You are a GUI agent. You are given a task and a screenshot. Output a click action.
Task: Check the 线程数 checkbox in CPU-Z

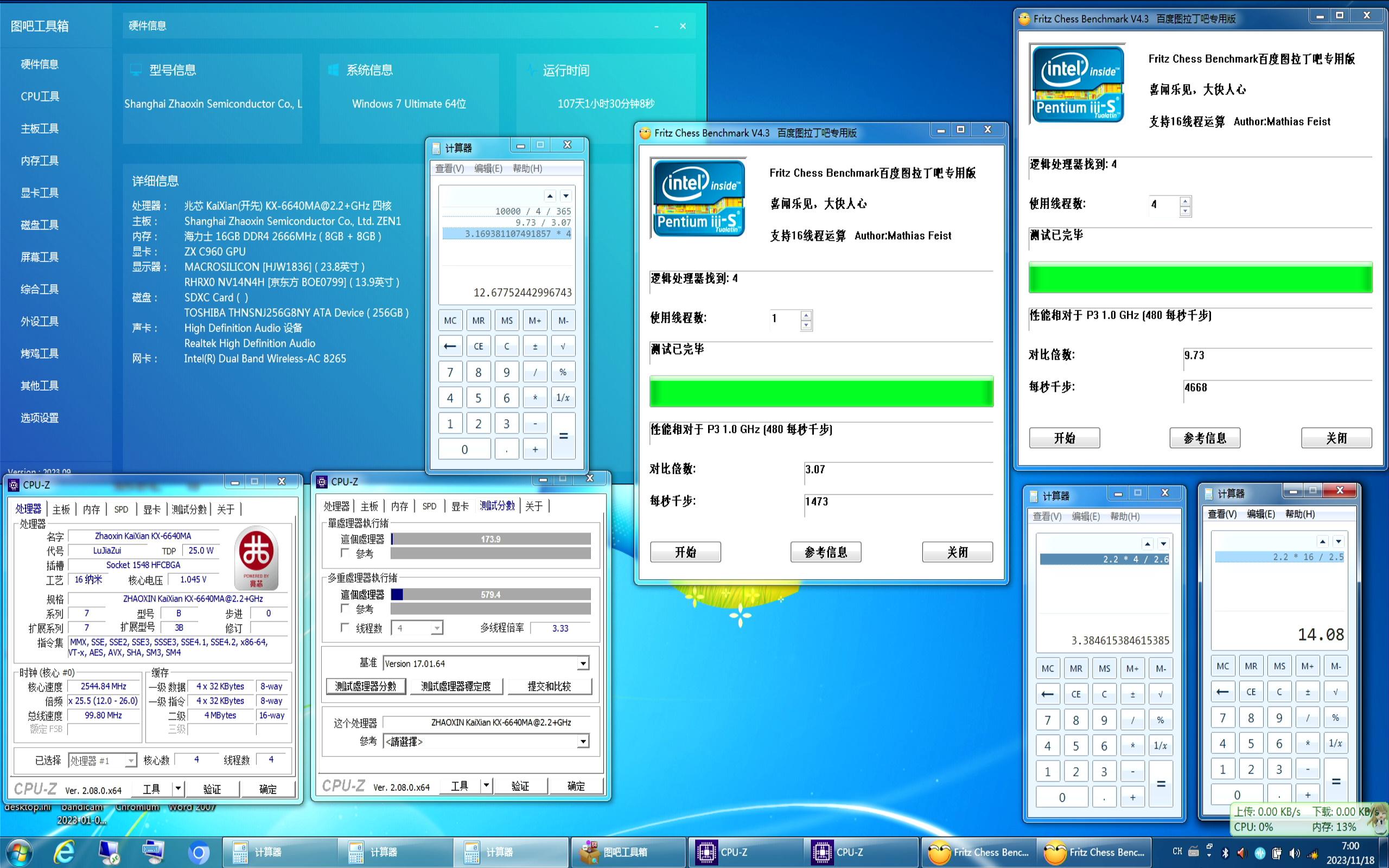345,628
